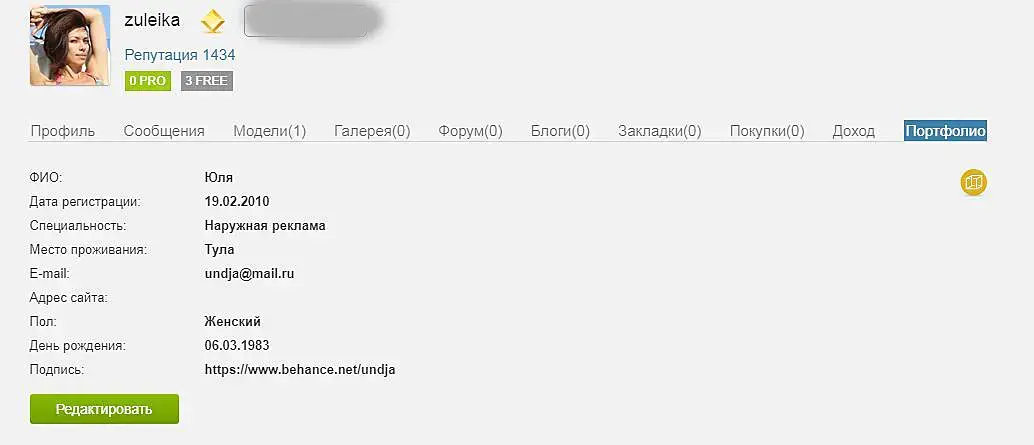Click the gold diamond badge beside zuleika

[212, 21]
